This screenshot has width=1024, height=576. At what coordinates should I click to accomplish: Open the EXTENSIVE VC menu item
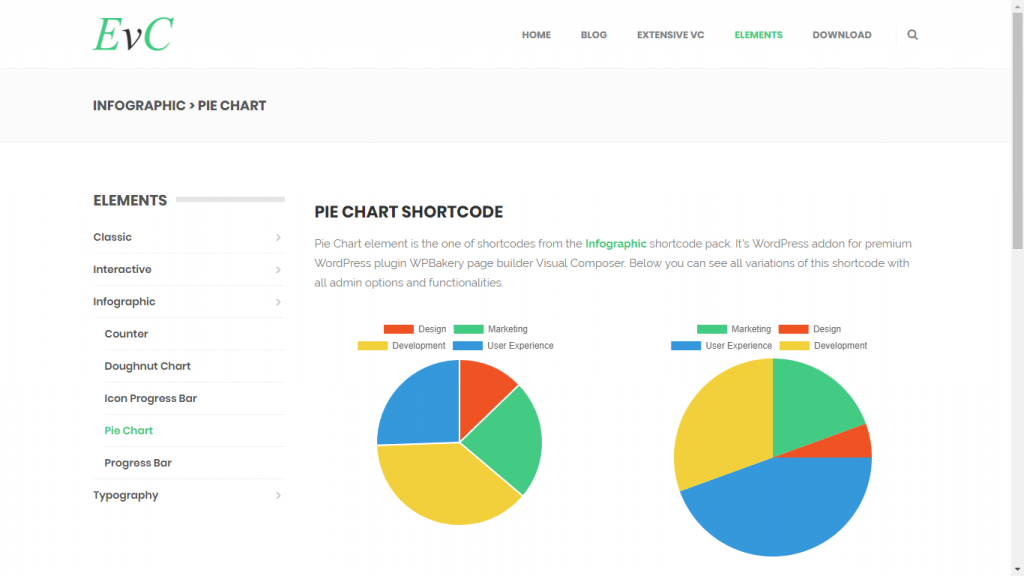(x=671, y=35)
